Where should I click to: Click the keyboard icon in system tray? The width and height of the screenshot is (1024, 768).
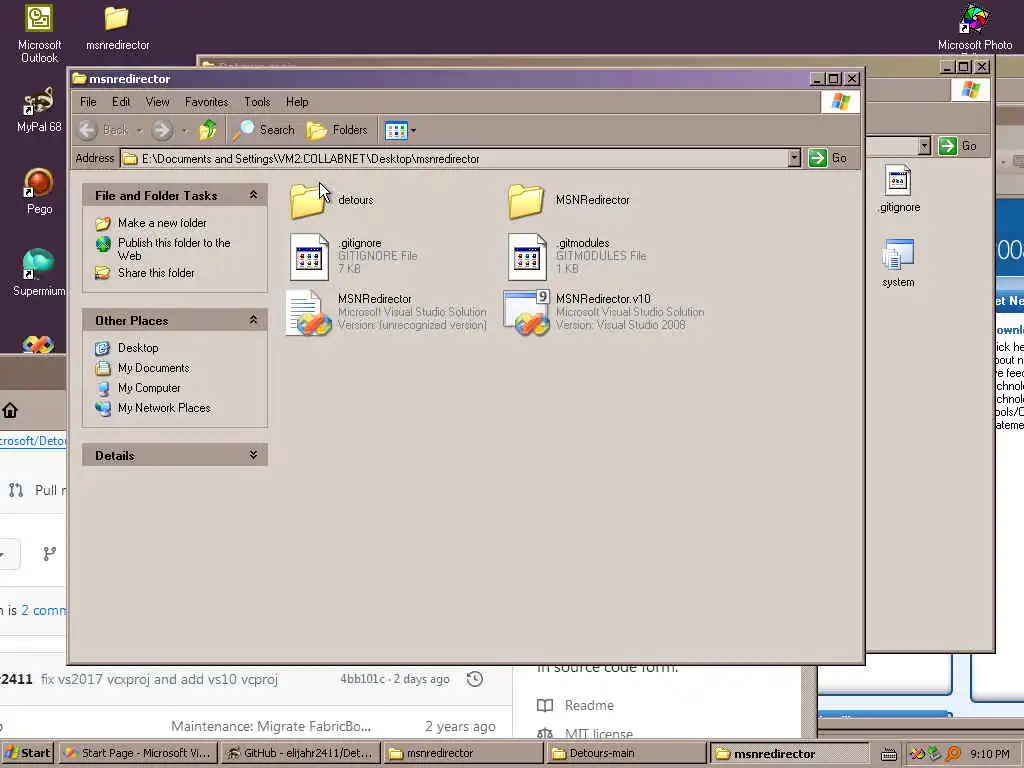click(888, 754)
